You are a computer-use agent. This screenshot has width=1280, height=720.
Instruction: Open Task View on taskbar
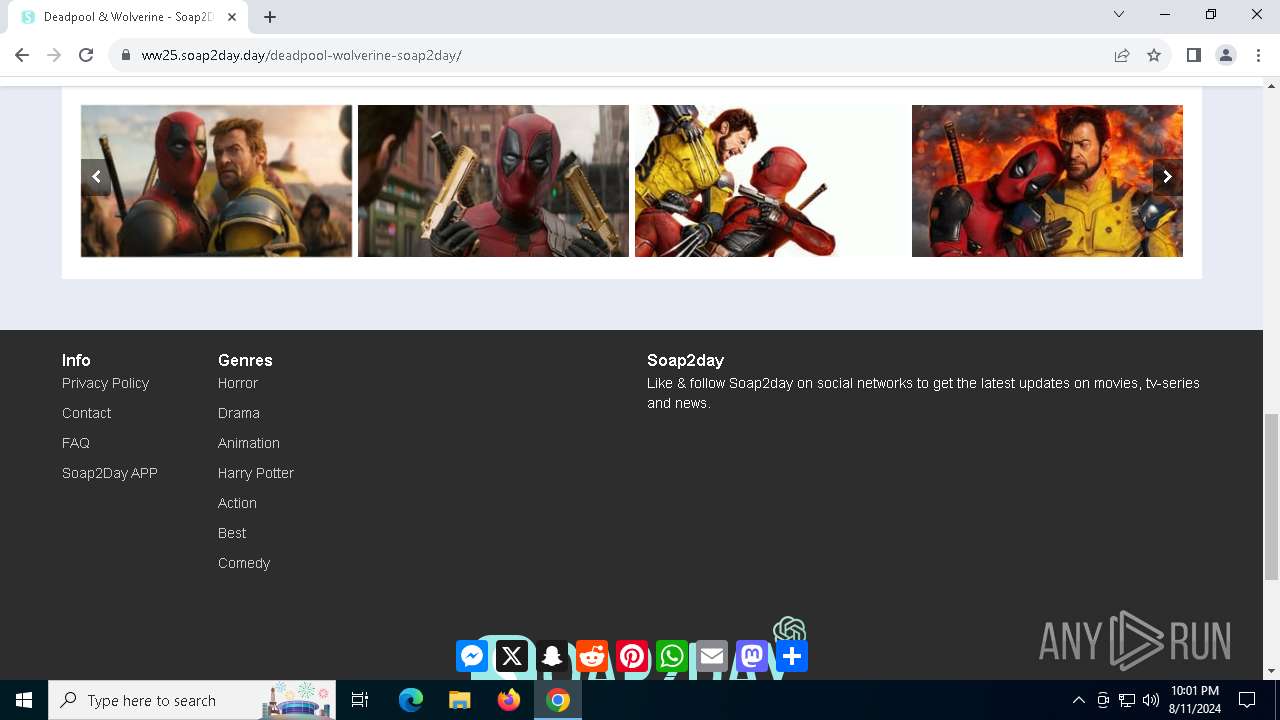[x=360, y=700]
